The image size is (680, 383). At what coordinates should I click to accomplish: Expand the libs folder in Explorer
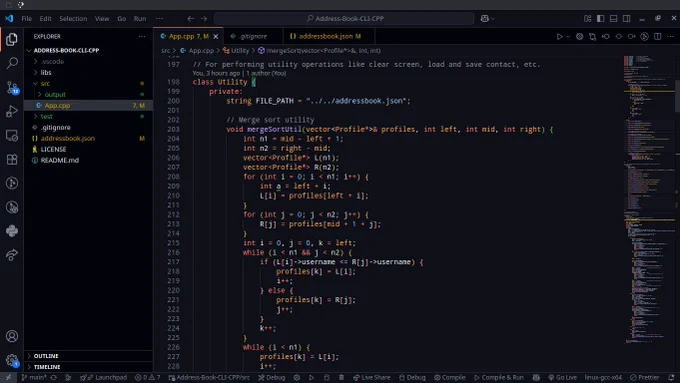[x=46, y=72]
